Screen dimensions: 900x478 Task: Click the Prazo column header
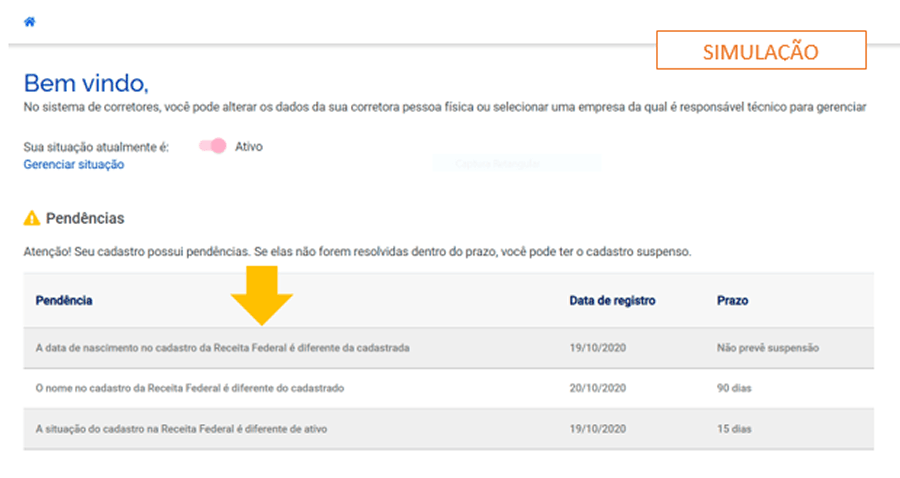point(732,300)
